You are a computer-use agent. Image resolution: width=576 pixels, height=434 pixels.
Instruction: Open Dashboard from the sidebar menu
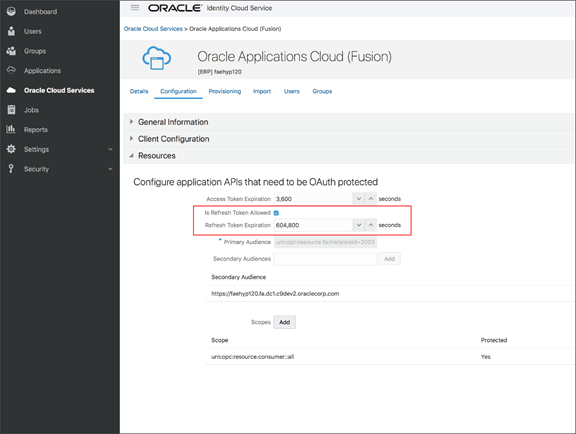(40, 12)
